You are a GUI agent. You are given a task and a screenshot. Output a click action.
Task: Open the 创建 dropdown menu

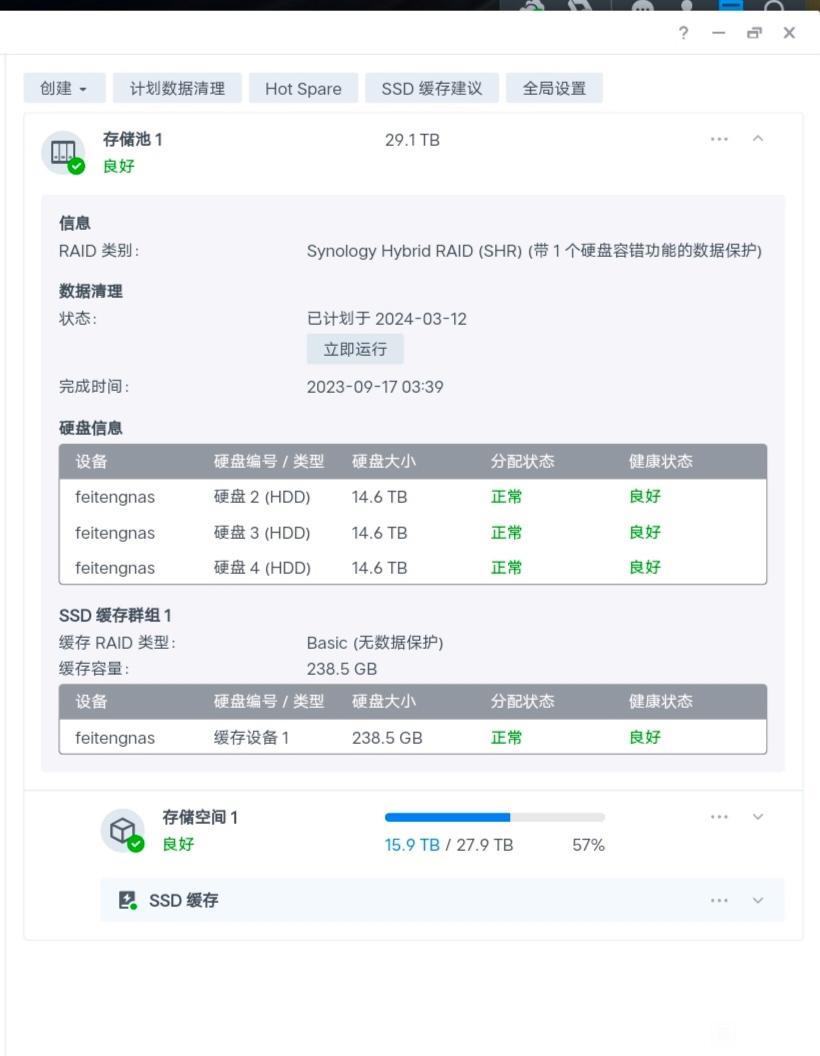click(64, 88)
